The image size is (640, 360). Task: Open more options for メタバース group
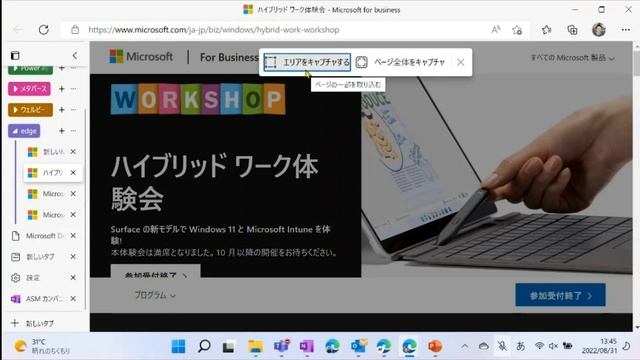coord(73,89)
